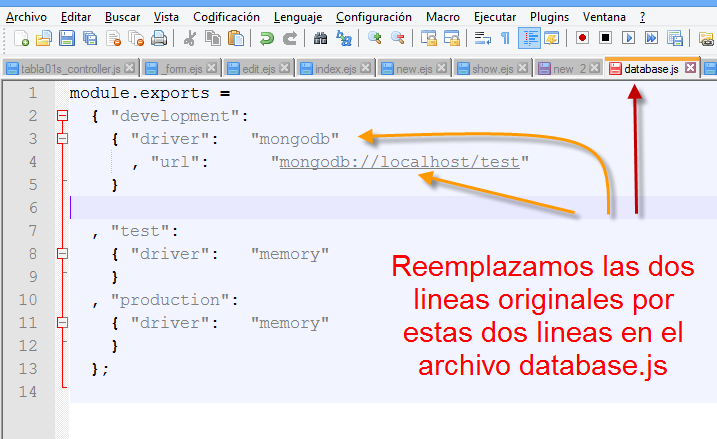Switch to the new.ejs tab
This screenshot has height=439, width=717.
pyautogui.click(x=414, y=69)
